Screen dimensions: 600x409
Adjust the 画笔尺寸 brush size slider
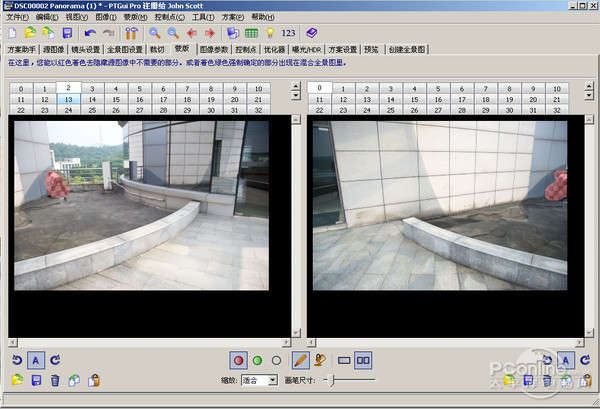tap(334, 381)
